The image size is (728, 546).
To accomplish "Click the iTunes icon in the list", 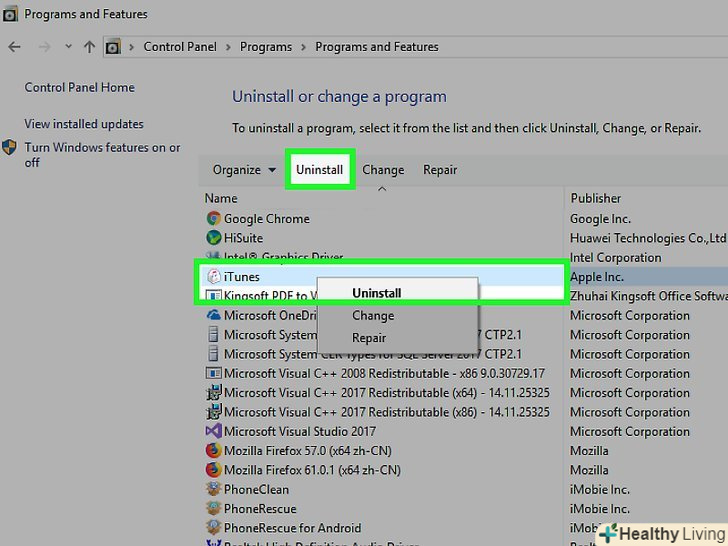I will pyautogui.click(x=213, y=277).
